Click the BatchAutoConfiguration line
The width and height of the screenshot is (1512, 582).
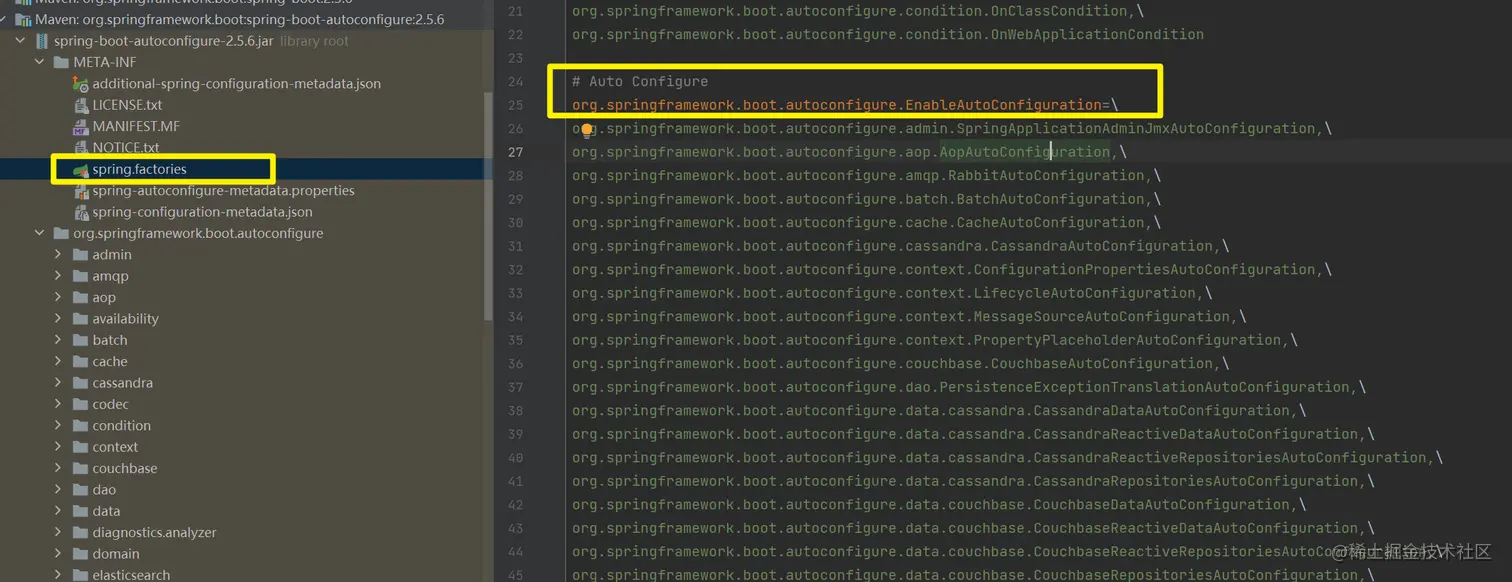(866, 199)
